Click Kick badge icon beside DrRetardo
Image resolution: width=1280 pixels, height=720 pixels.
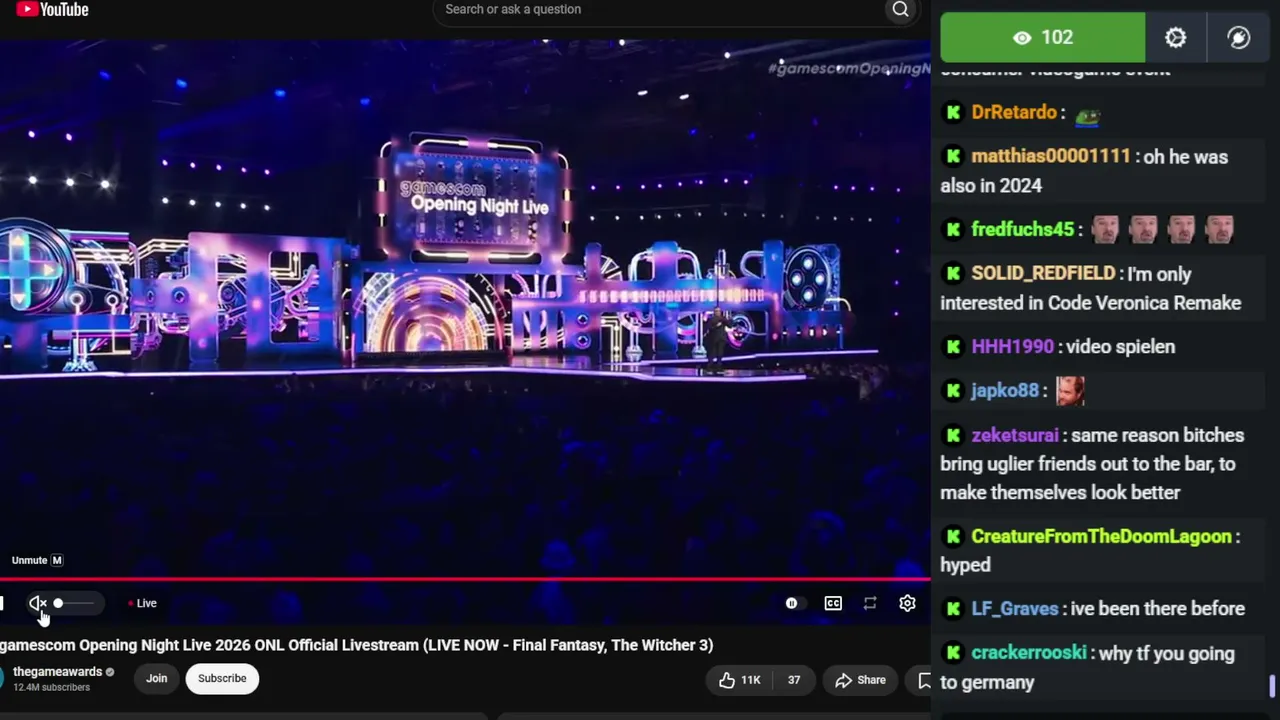[953, 112]
